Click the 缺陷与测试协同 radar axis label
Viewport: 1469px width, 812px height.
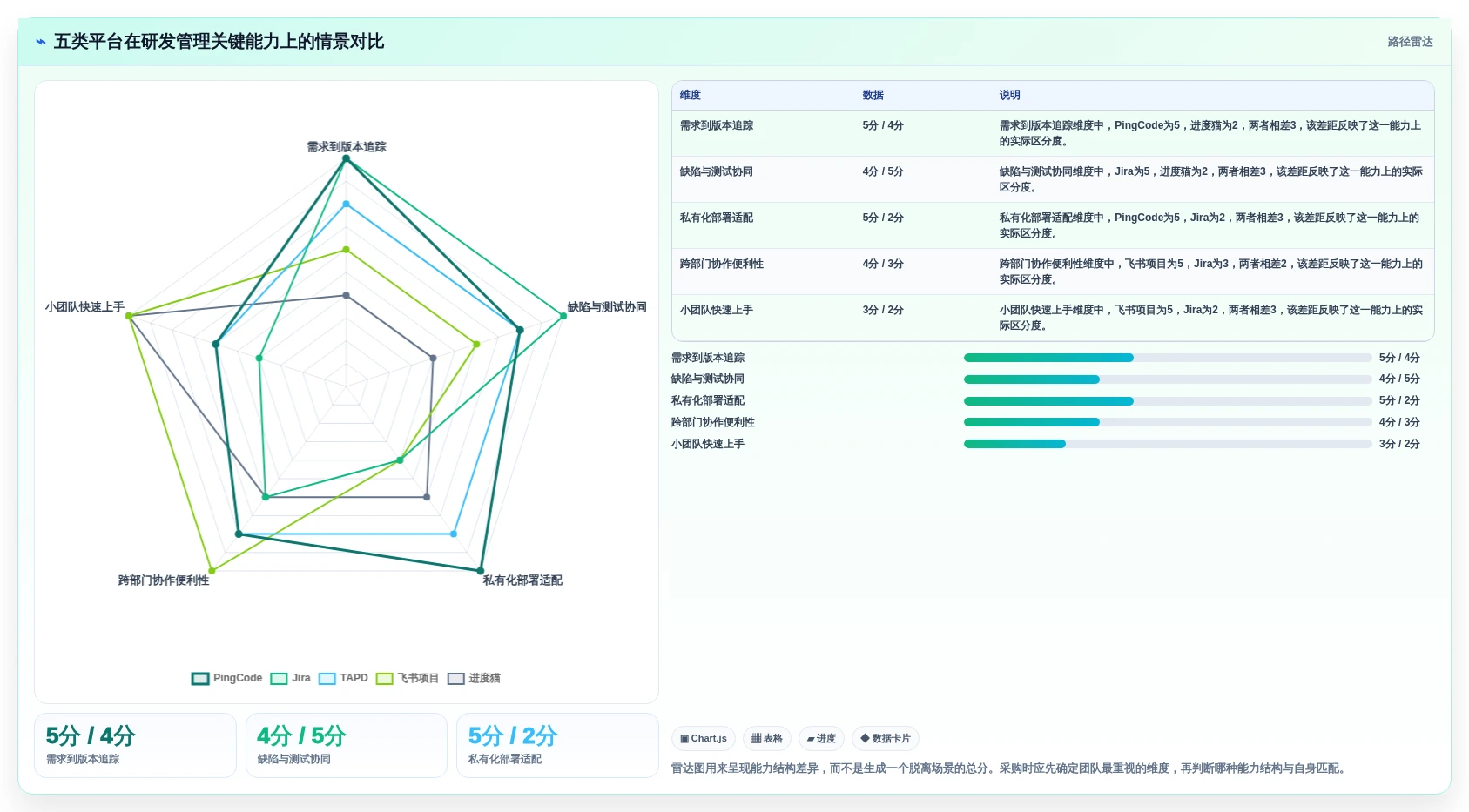607,307
